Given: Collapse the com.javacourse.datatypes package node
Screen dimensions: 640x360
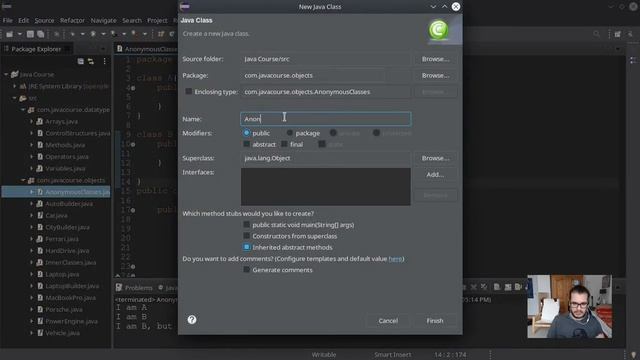Looking at the screenshot, I should click(23, 110).
